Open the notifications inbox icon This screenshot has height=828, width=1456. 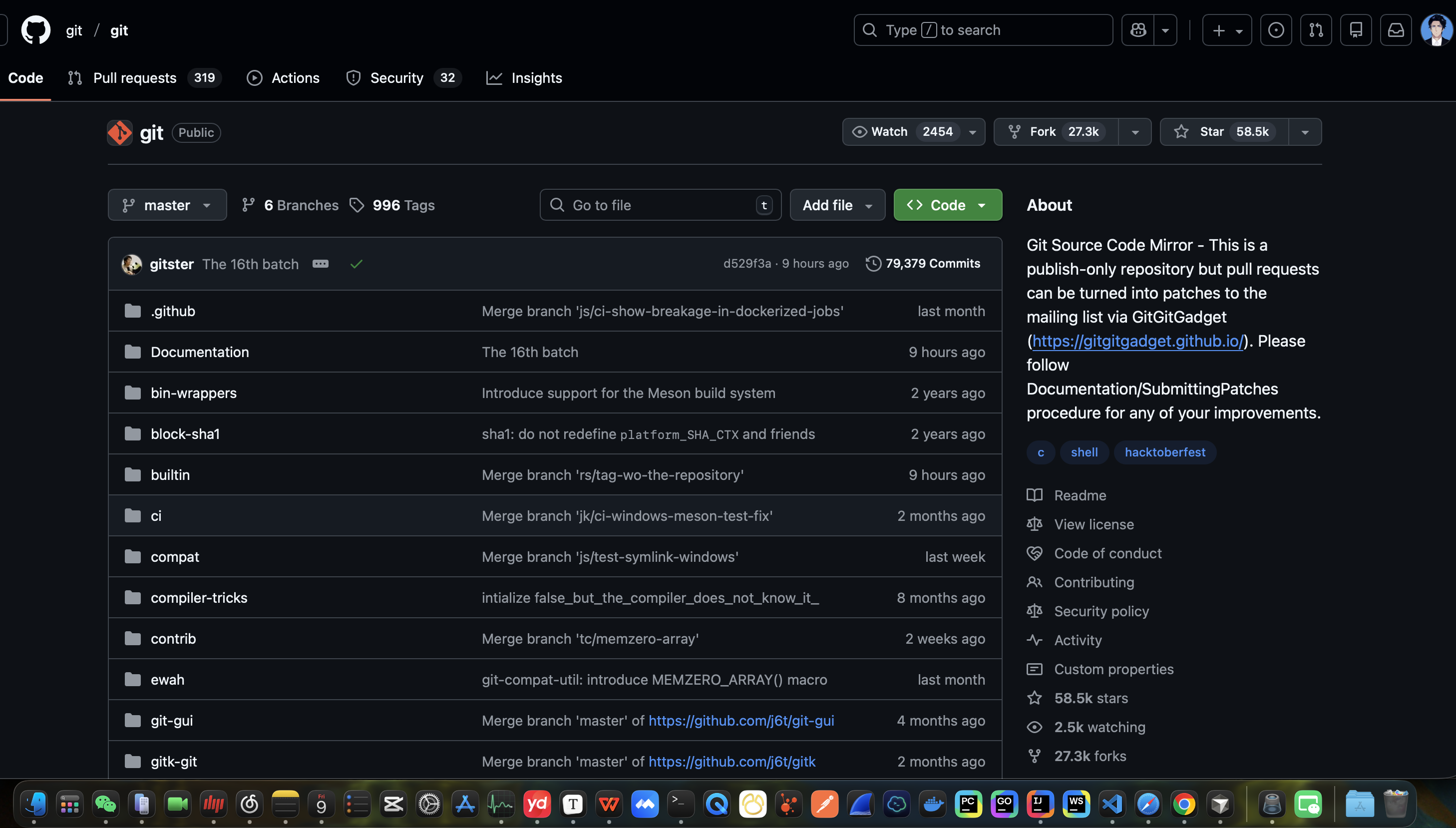[x=1396, y=29]
